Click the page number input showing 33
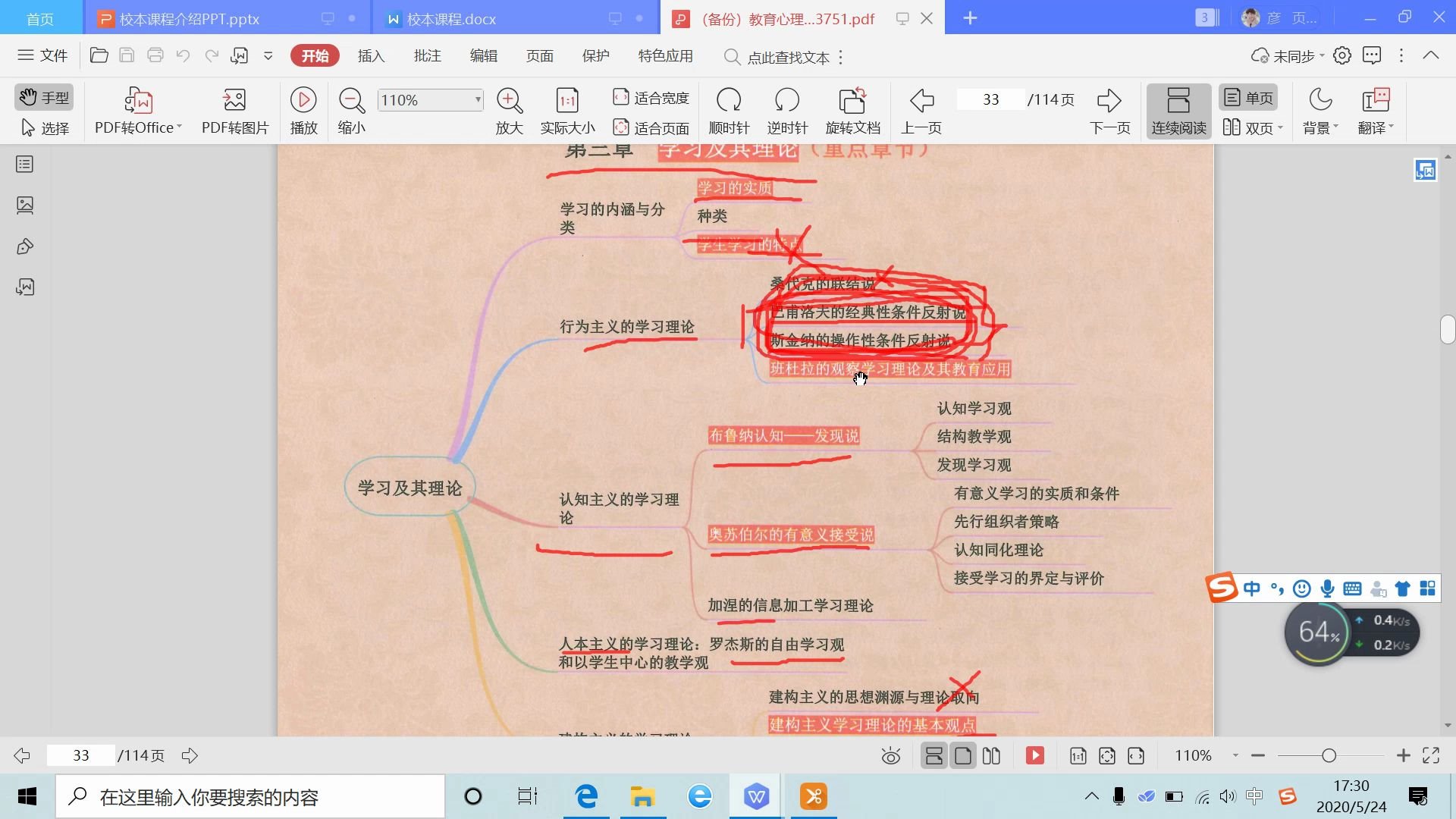 coord(990,99)
